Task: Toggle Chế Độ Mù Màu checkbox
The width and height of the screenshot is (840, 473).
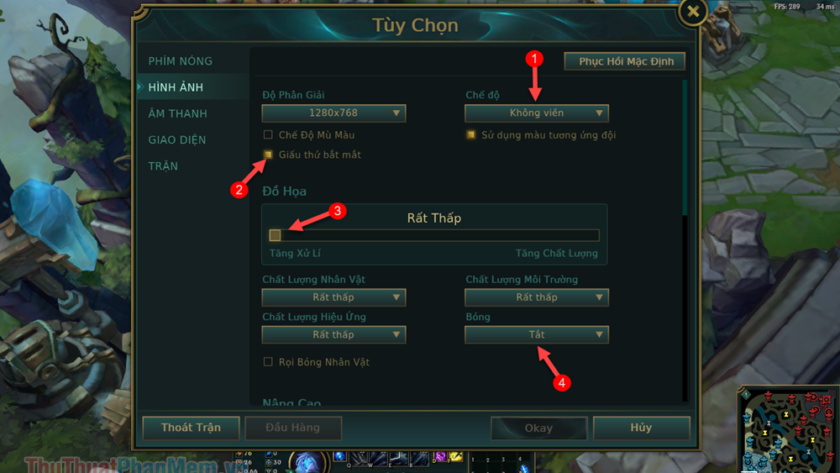Action: 268,134
